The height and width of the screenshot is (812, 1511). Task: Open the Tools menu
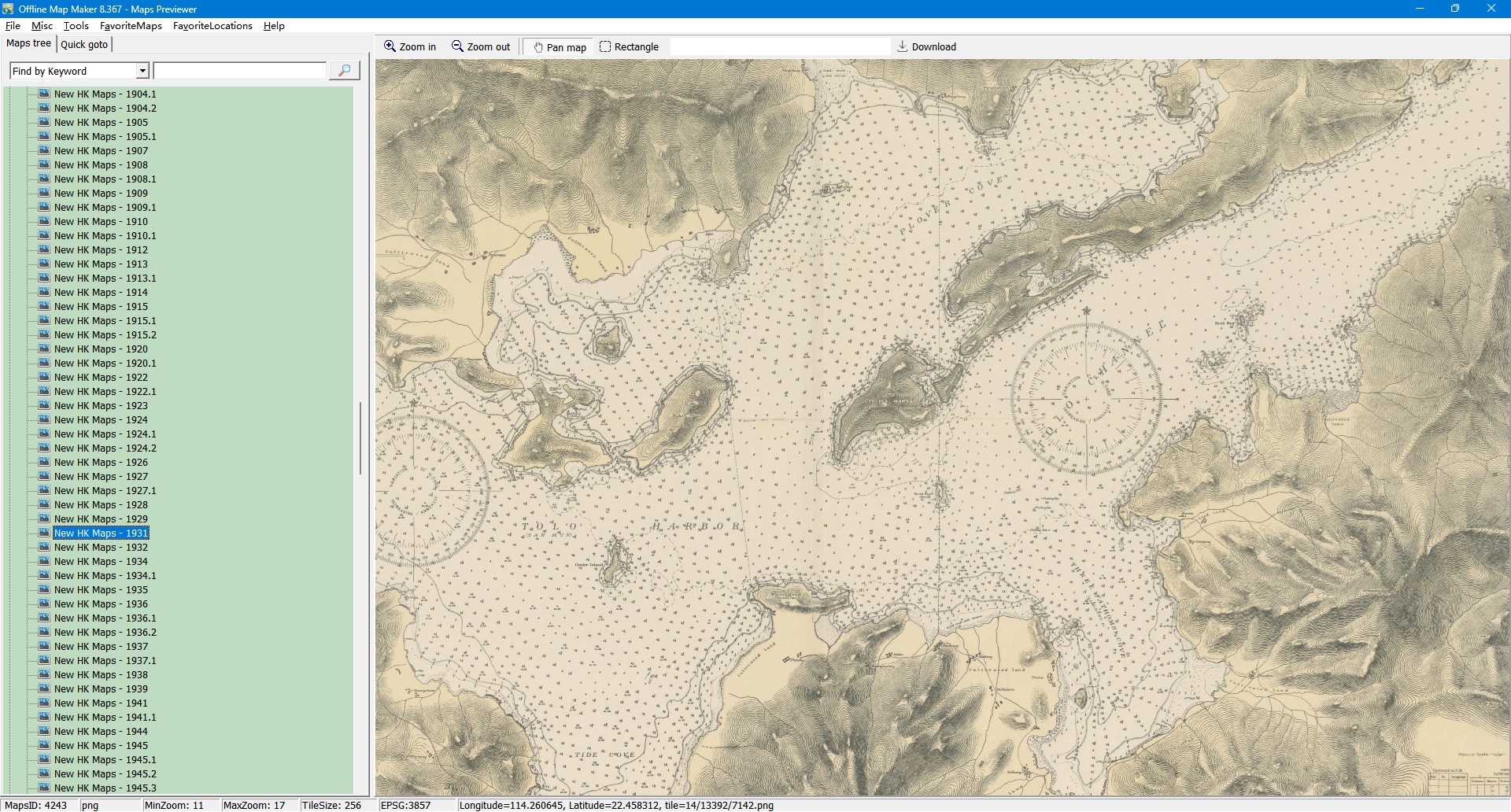click(76, 26)
